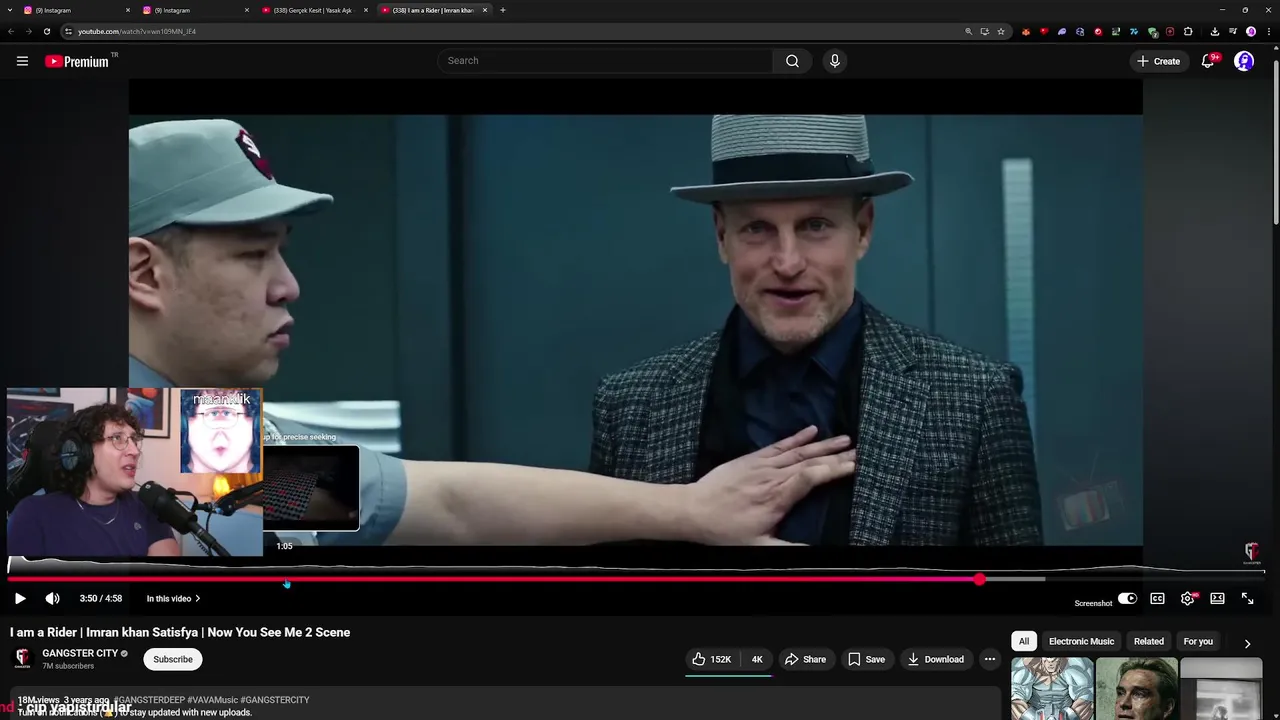Select the 'All' filter chip

[1023, 641]
